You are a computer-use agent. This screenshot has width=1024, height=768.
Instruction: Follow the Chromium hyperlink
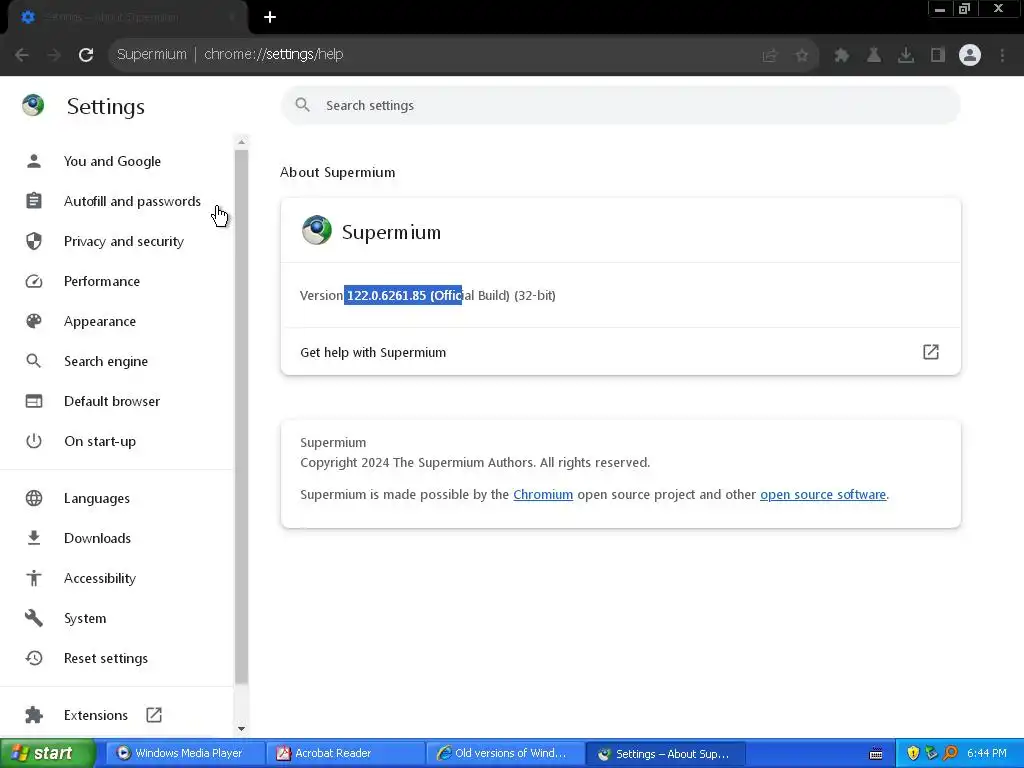coord(543,494)
